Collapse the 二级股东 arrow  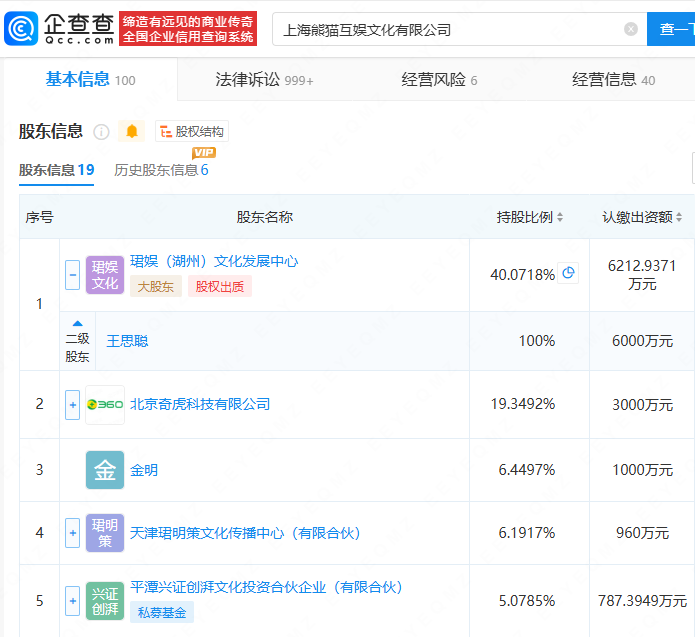click(78, 323)
